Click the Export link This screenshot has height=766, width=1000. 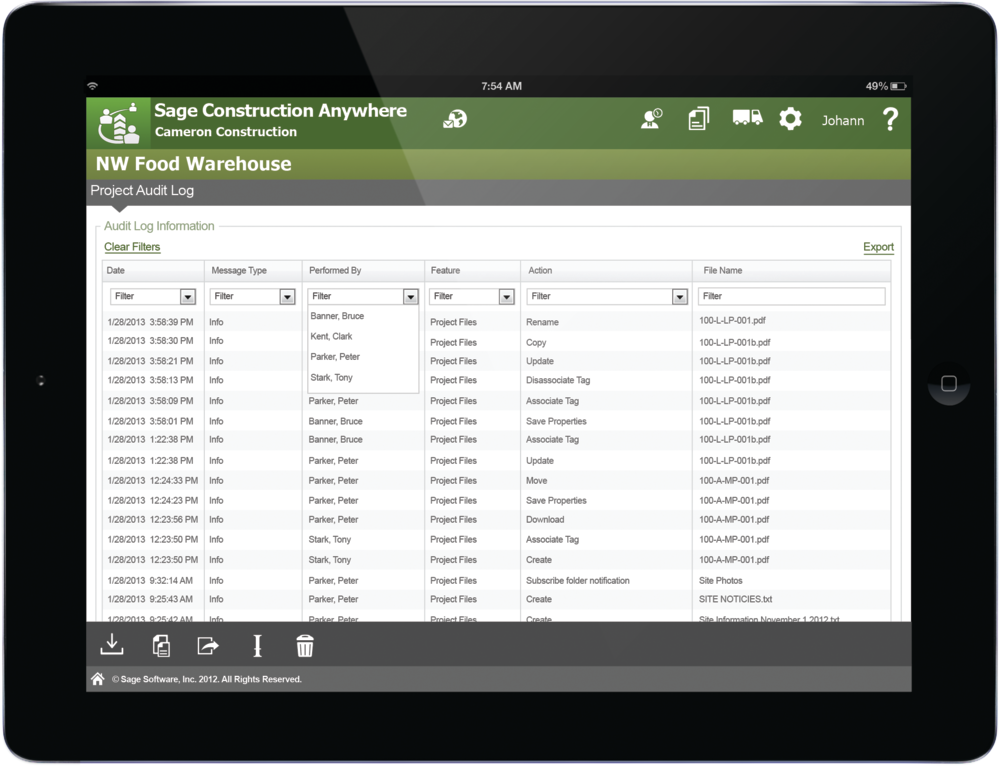pos(878,247)
